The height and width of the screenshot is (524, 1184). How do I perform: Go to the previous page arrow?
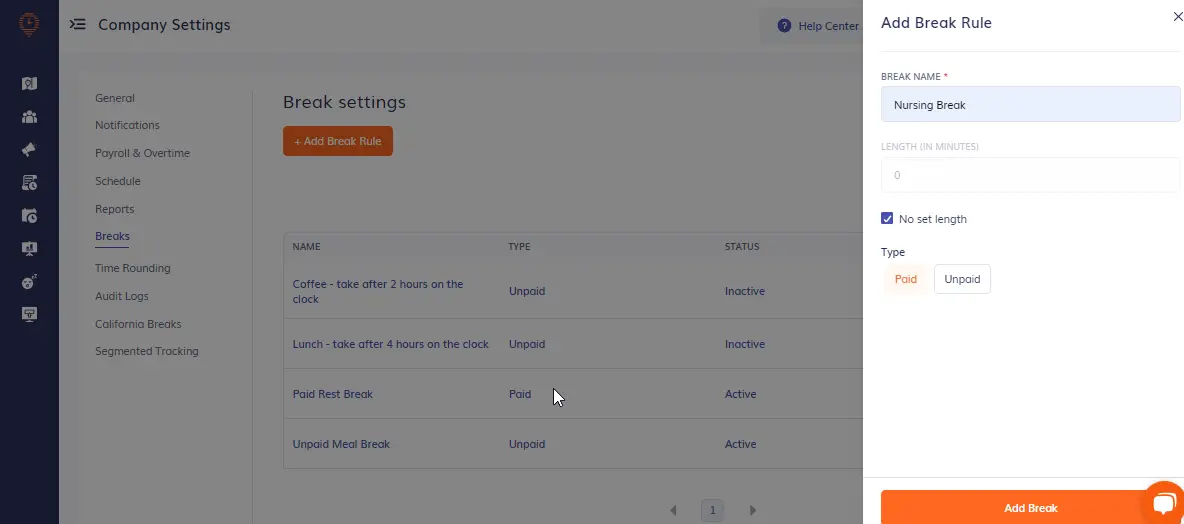point(674,510)
